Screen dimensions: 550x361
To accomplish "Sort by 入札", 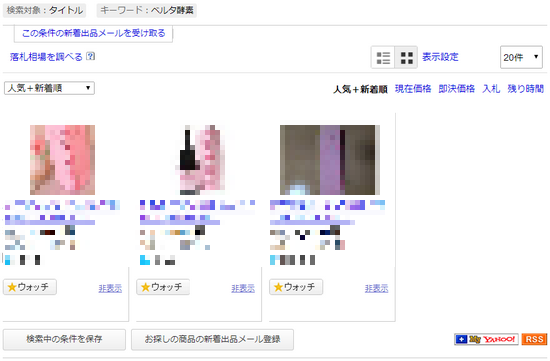I will (x=491, y=89).
